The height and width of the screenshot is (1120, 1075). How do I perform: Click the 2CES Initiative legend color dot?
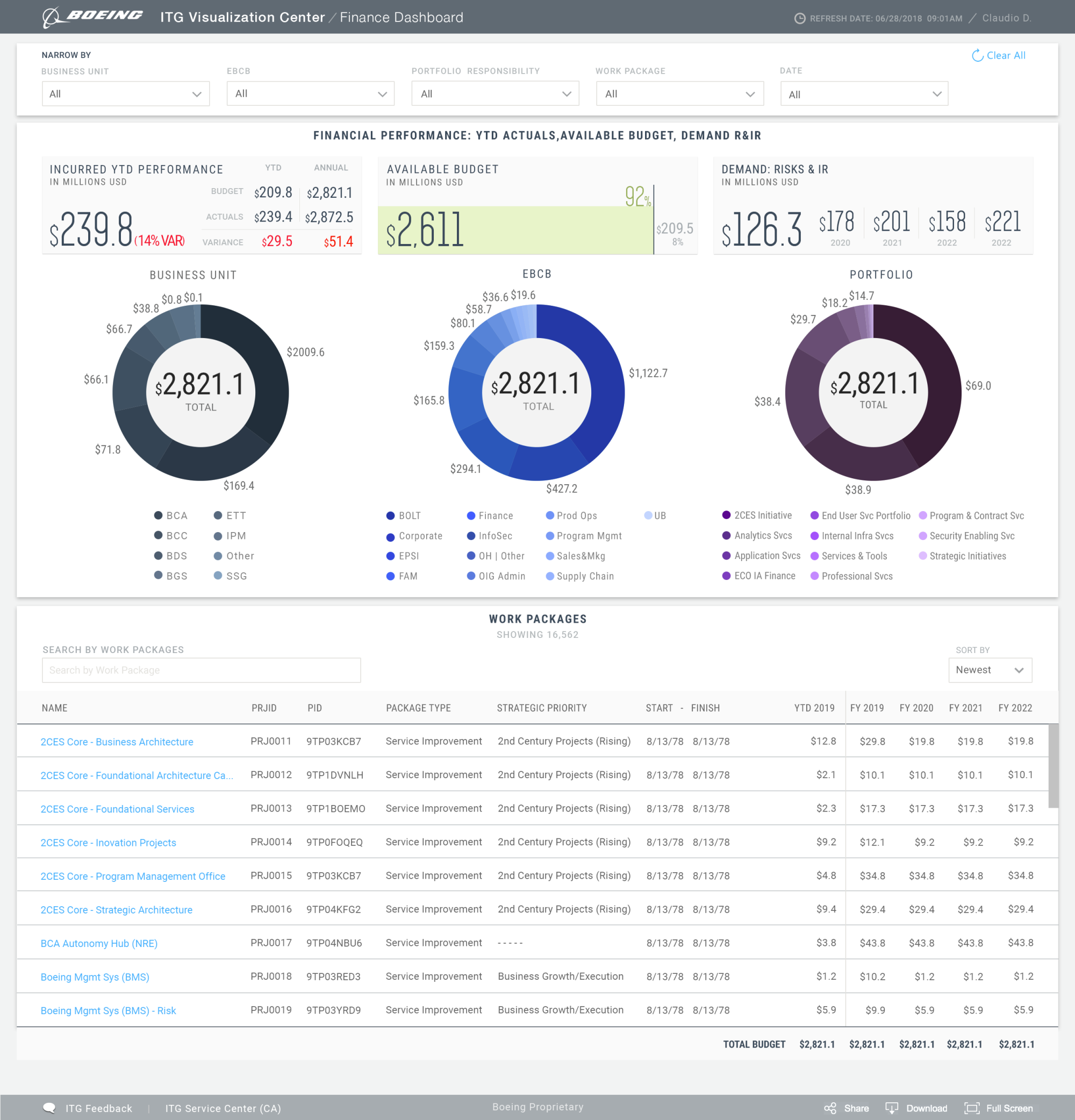(726, 515)
